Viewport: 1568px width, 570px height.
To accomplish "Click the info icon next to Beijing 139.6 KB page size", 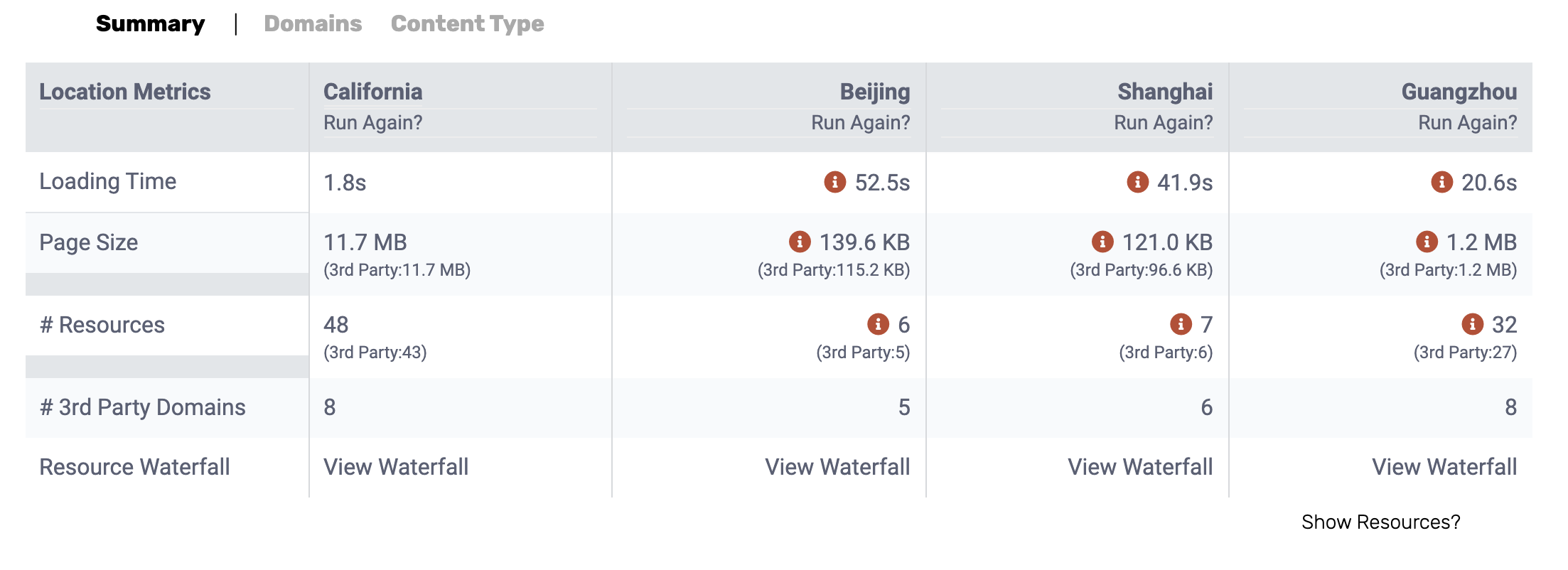I will point(800,242).
